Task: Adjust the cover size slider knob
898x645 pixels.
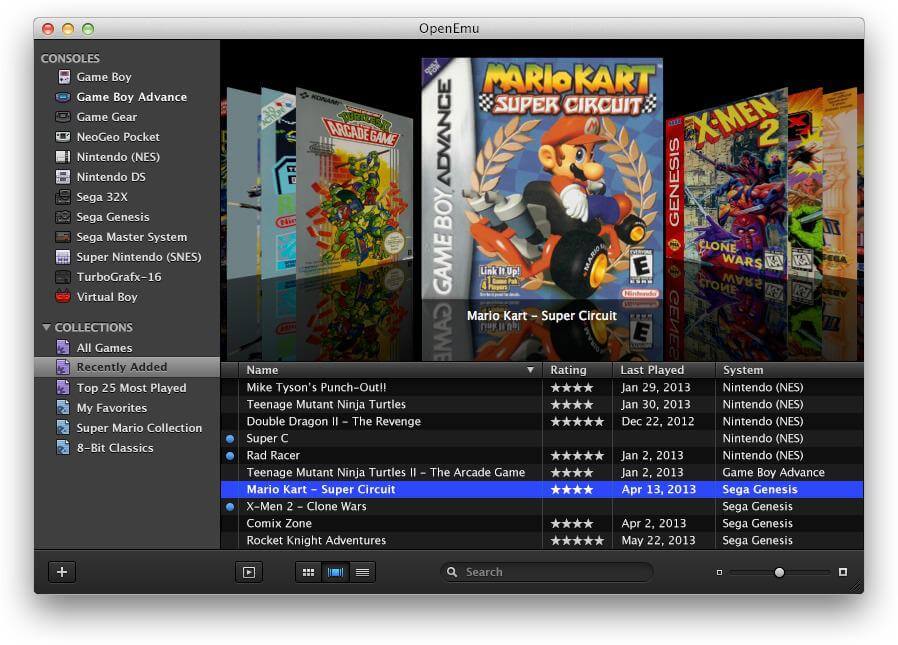Action: coord(779,572)
